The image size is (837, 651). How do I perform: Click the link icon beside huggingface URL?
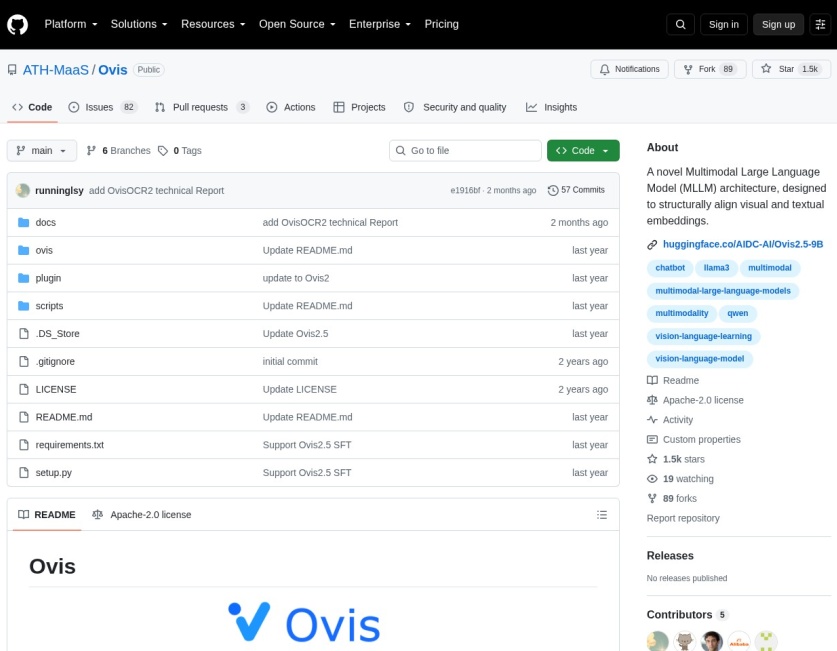(x=652, y=244)
